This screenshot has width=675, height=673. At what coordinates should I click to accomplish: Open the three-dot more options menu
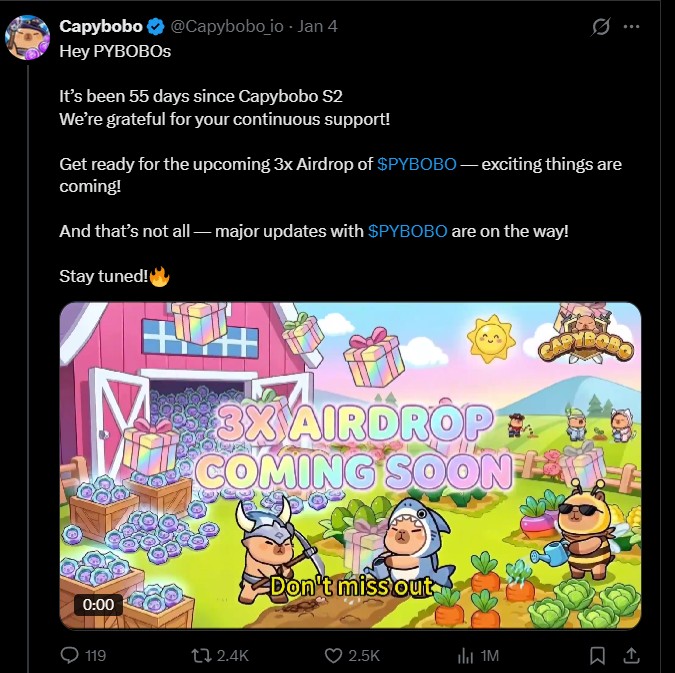(631, 27)
